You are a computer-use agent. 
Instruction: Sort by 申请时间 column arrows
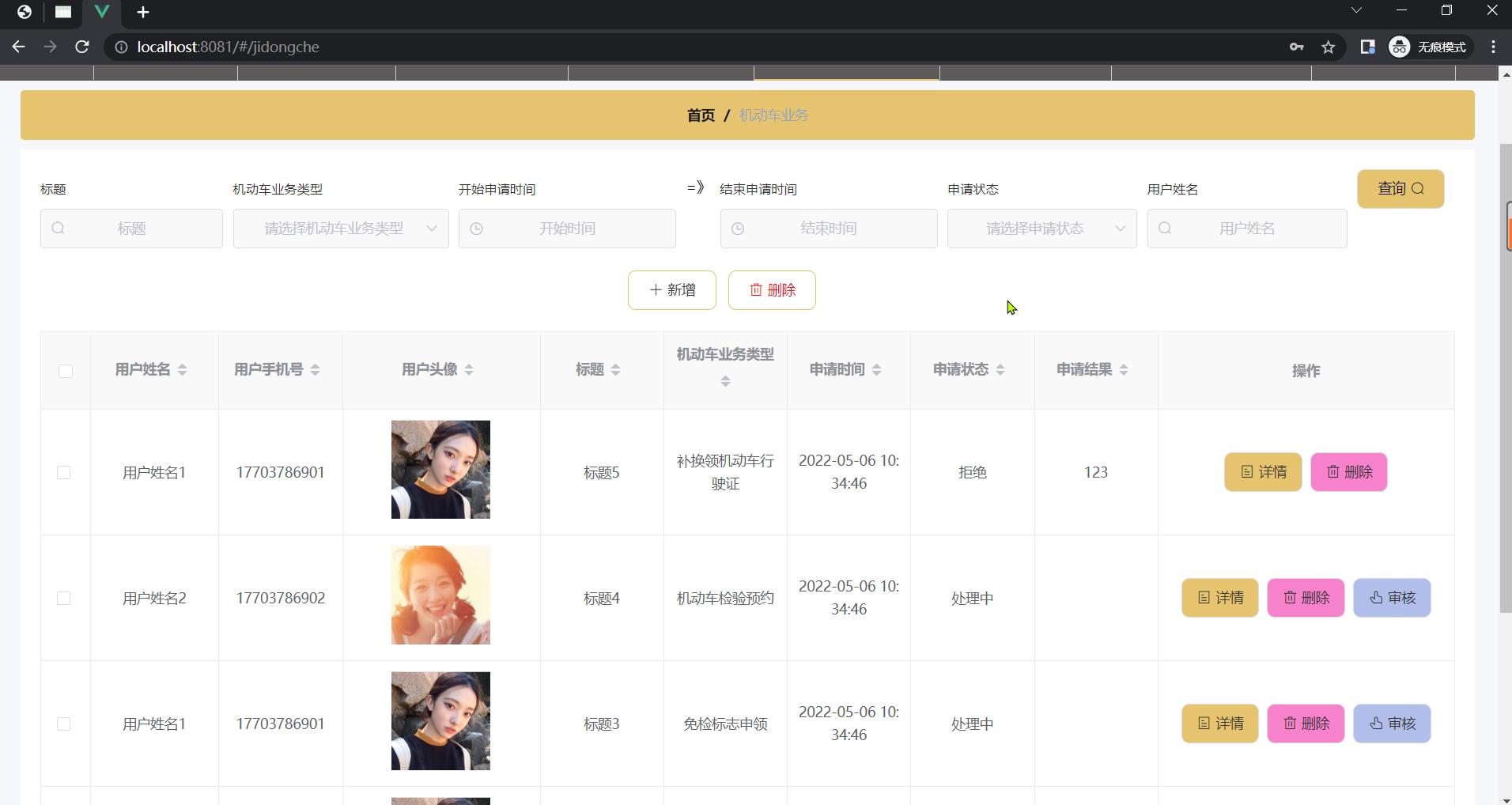pyautogui.click(x=876, y=370)
